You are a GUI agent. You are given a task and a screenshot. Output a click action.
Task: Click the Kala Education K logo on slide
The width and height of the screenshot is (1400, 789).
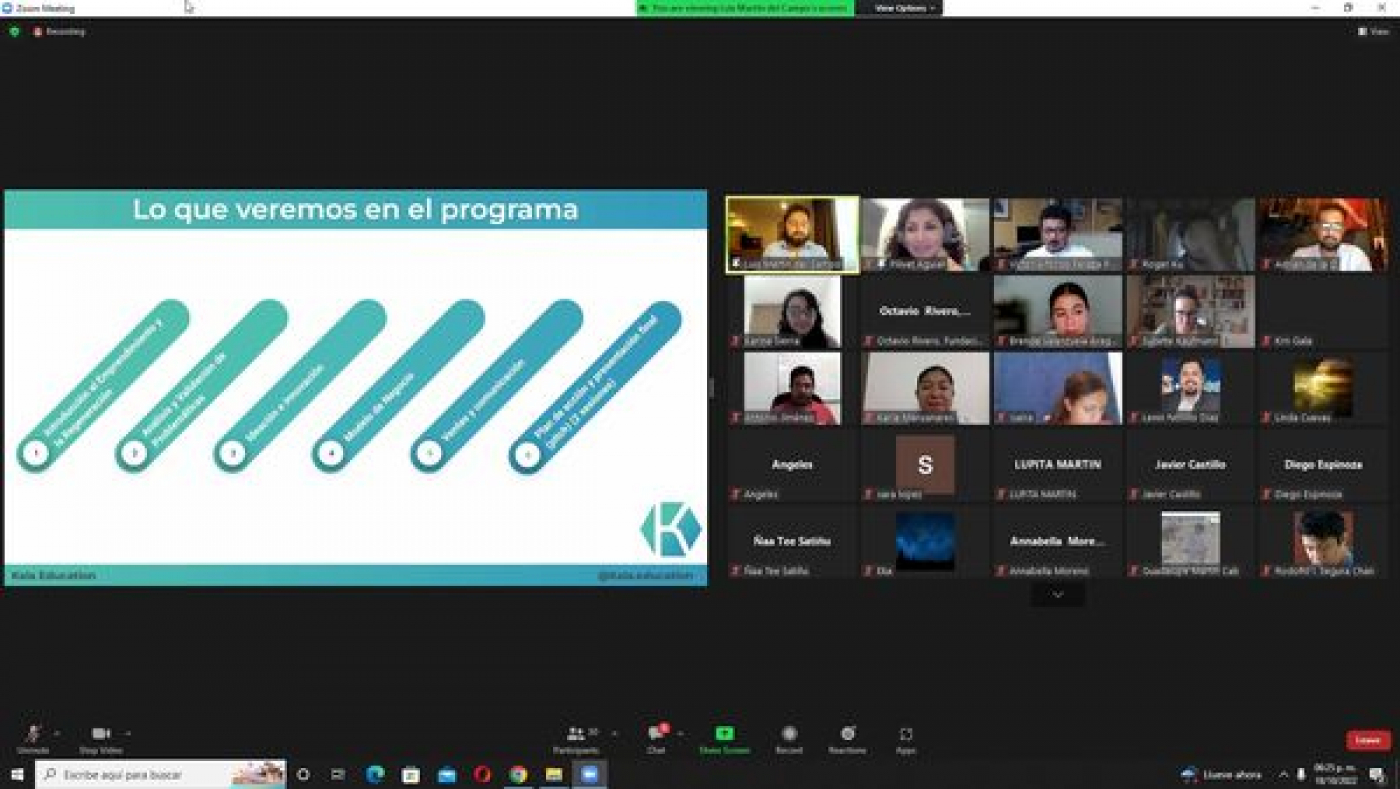671,530
